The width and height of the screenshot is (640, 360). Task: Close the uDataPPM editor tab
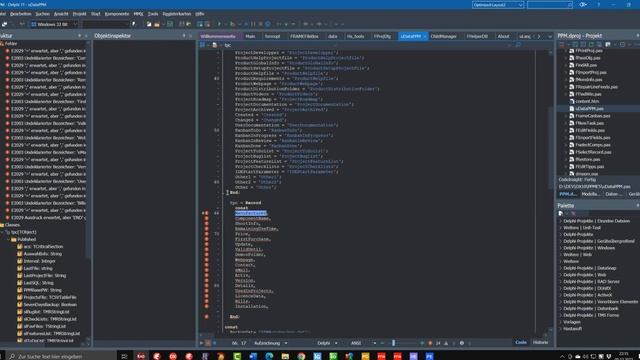click(x=424, y=36)
